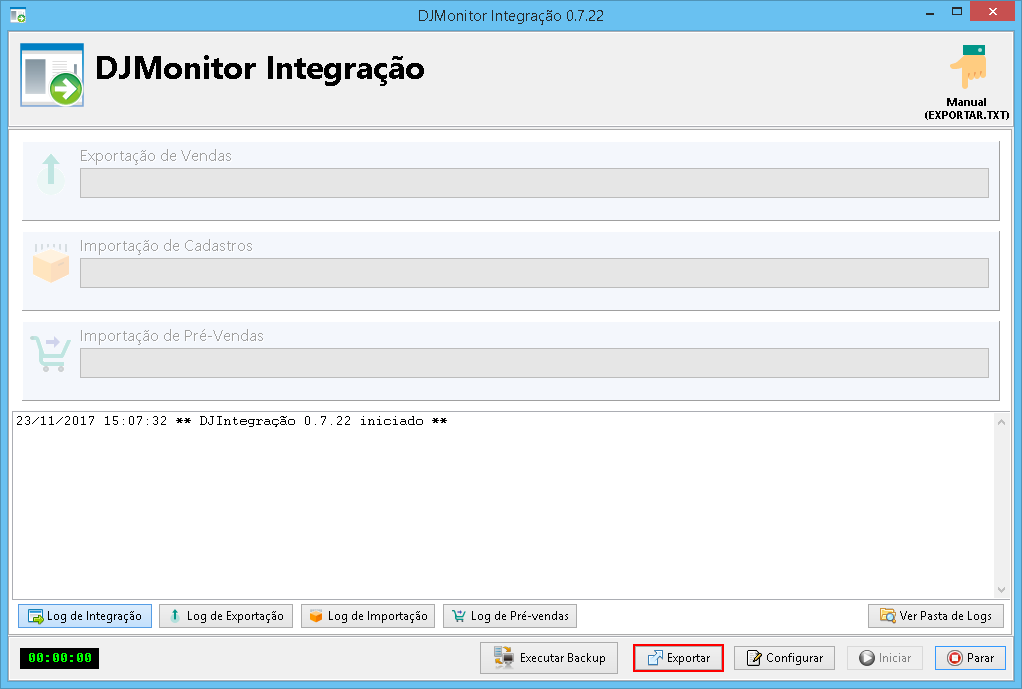Click the Ver Pasta de Logs button

tap(936, 616)
